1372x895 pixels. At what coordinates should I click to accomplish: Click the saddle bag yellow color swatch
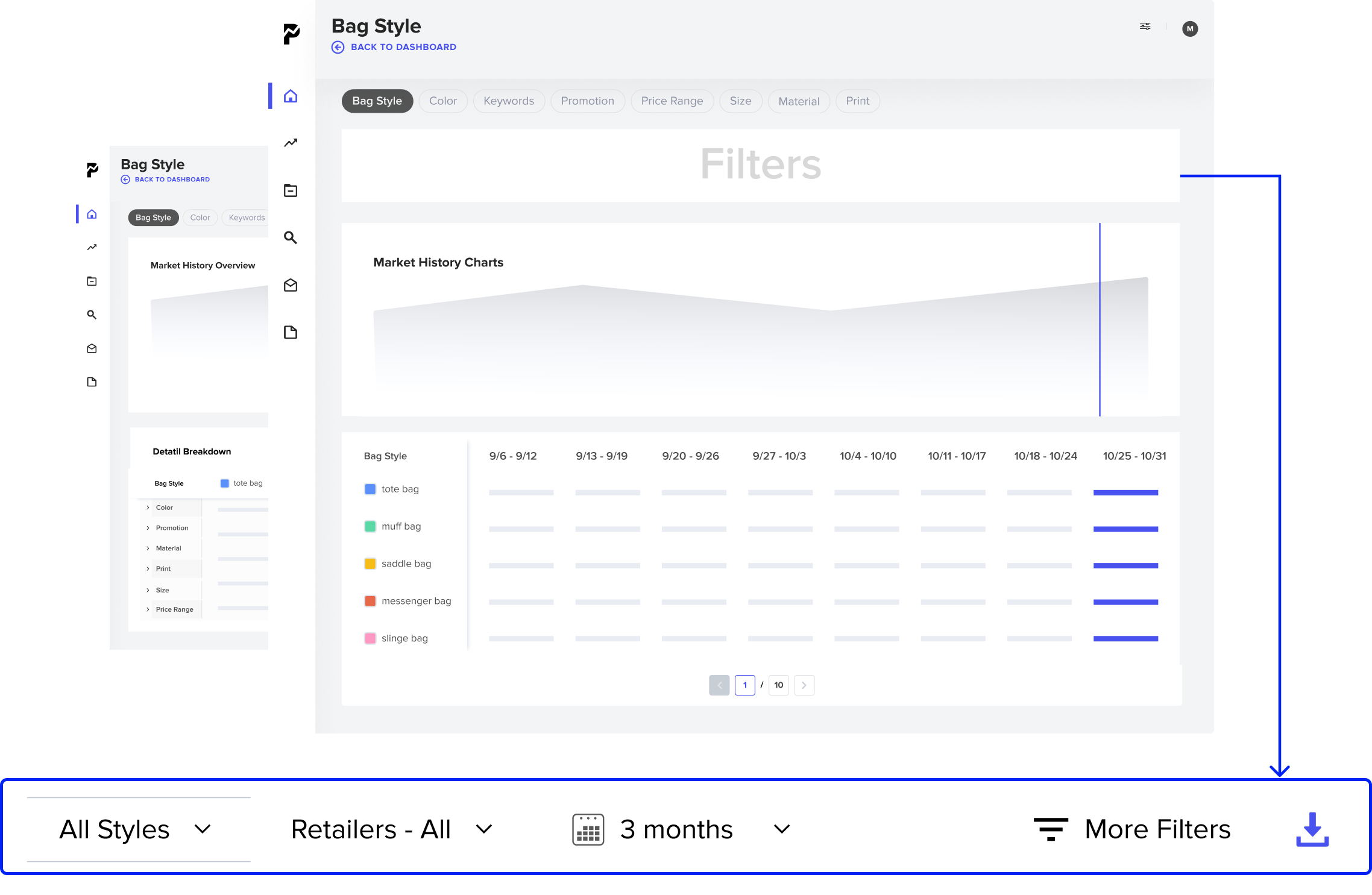point(370,564)
